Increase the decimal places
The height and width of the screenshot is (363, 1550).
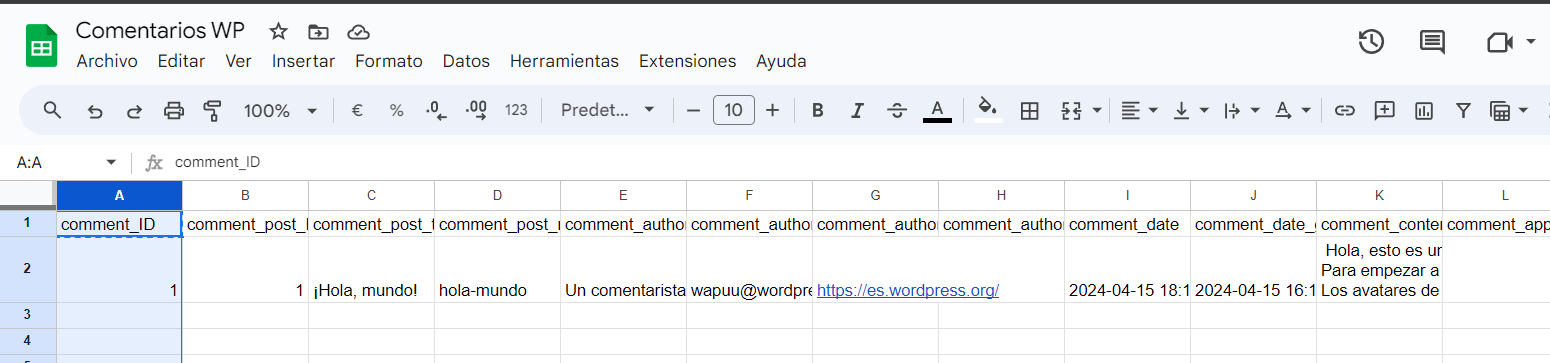tap(477, 110)
